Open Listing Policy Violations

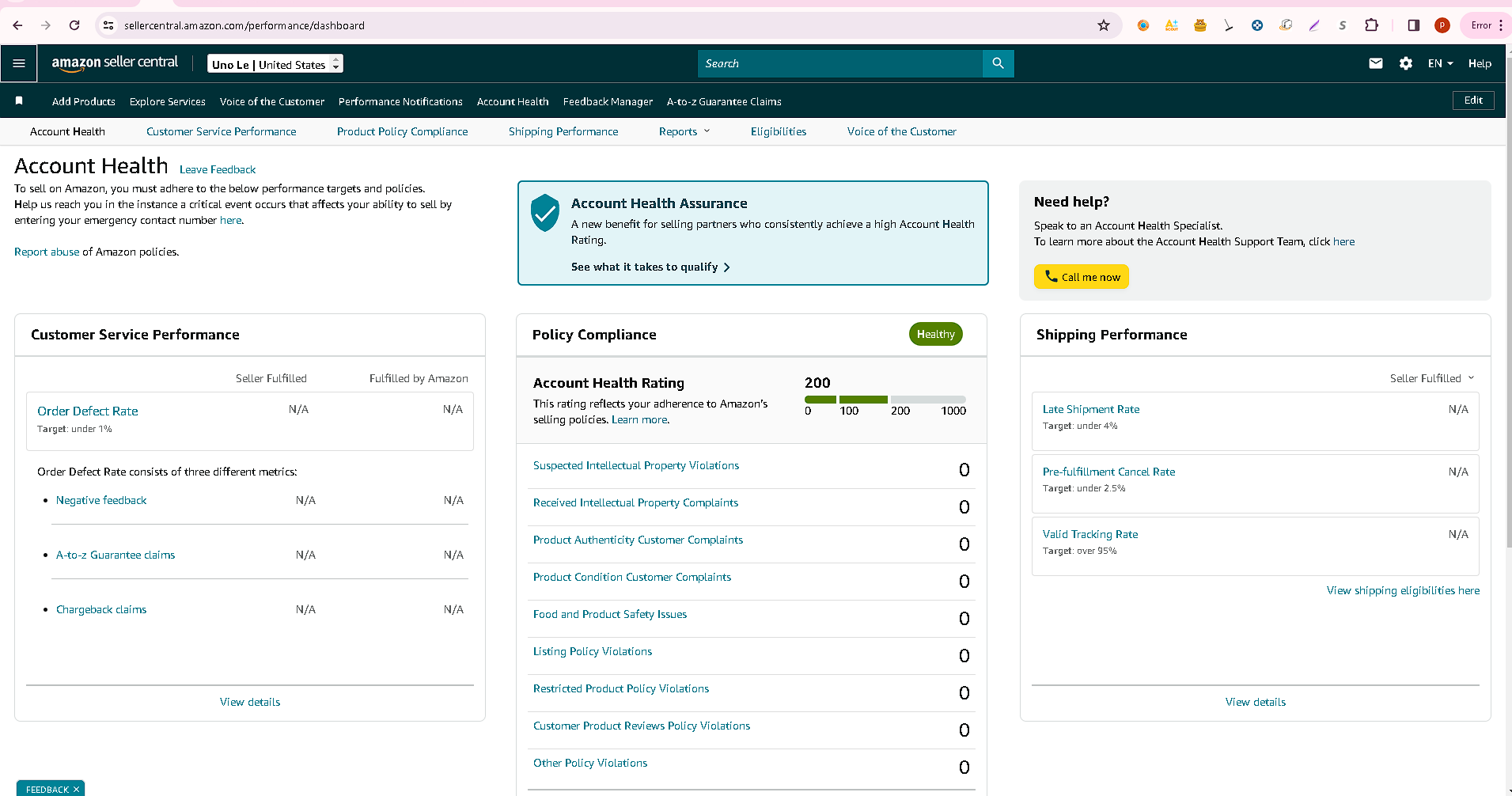click(x=593, y=651)
